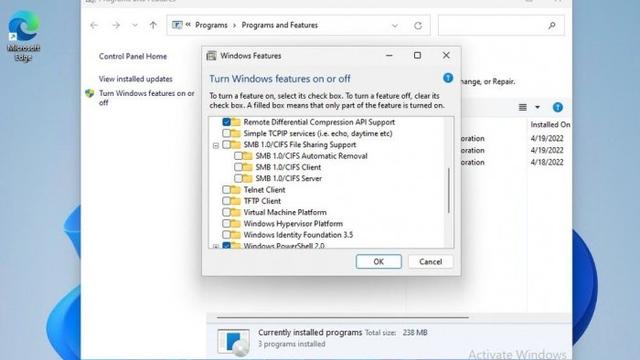Click folder icon of Windows Hypervisor Platform

click(236, 224)
